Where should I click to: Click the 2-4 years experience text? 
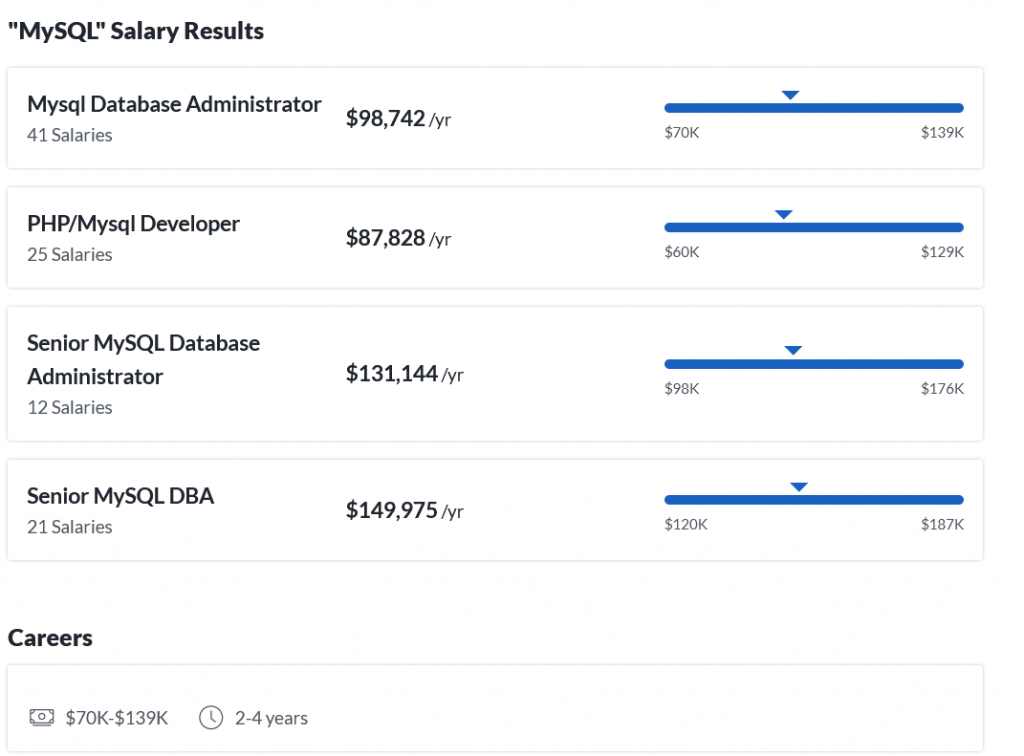pos(271,718)
